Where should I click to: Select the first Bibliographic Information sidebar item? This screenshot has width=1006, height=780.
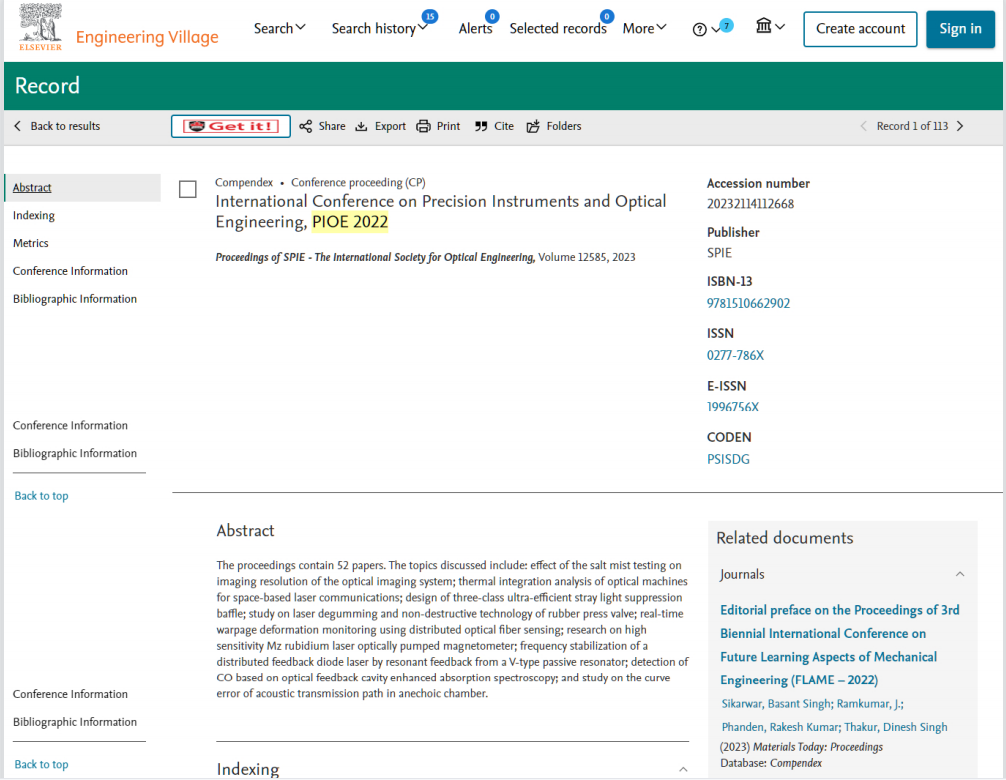pos(74,299)
